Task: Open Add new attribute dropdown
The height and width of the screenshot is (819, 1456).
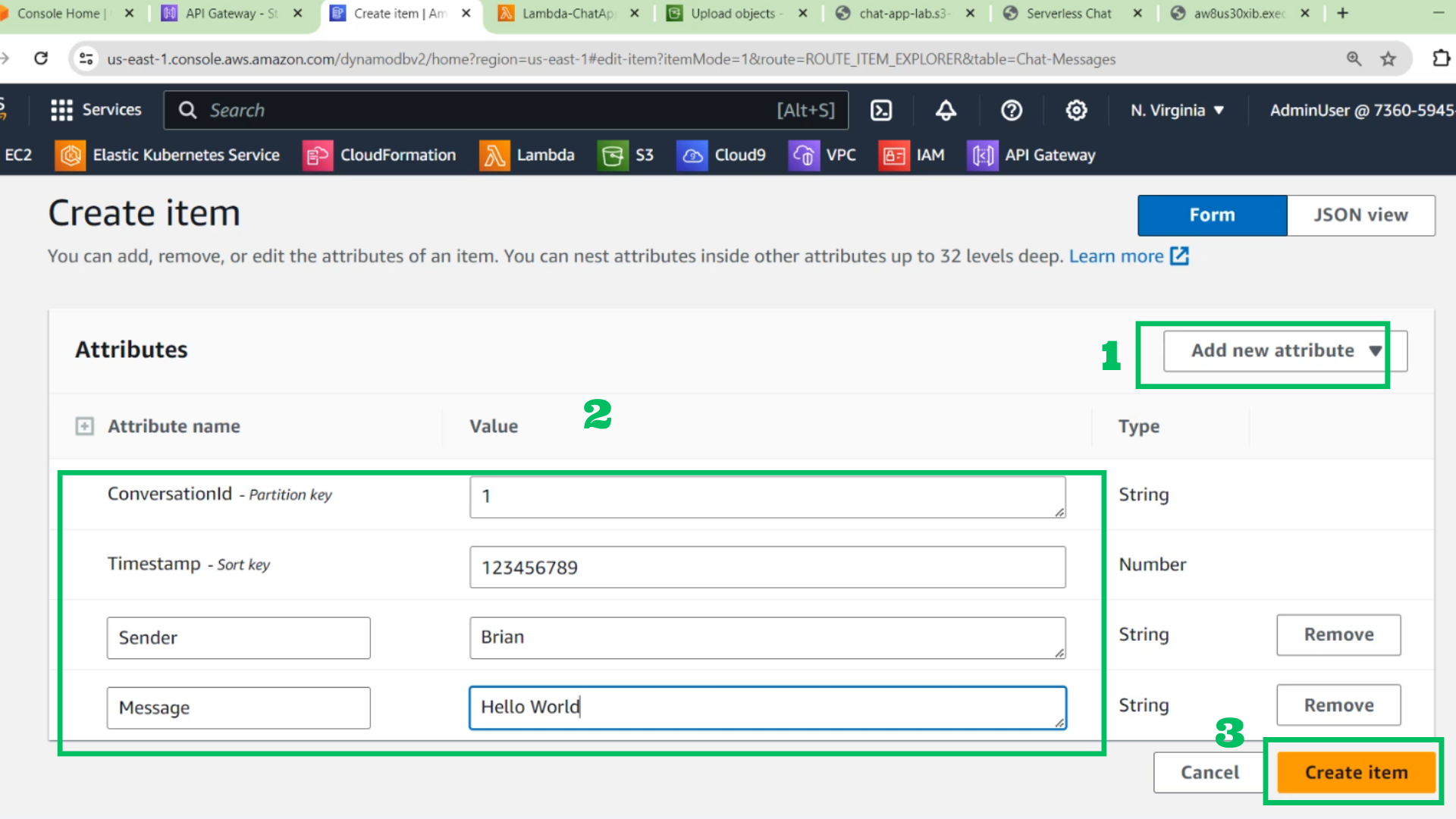Action: pyautogui.click(x=1285, y=351)
